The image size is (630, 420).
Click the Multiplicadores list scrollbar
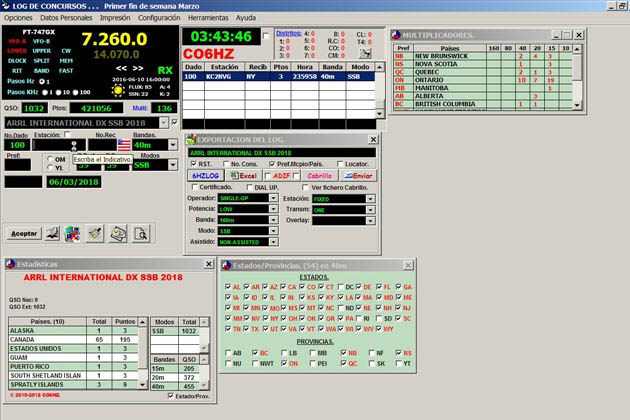[x=577, y=77]
